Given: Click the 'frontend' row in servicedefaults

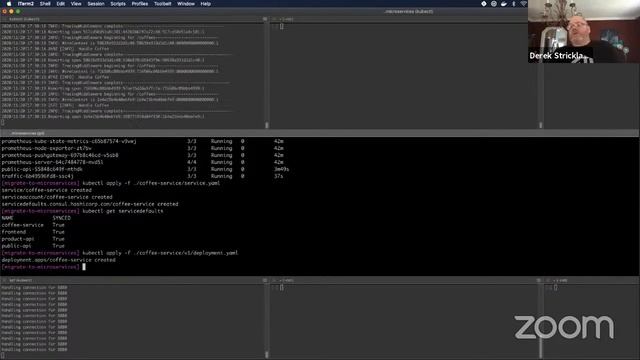Looking at the screenshot, I should [33, 232].
